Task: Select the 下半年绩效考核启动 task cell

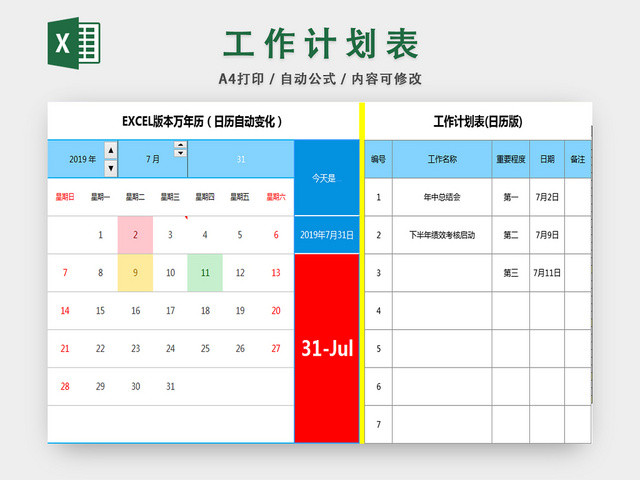Action: 442,235
